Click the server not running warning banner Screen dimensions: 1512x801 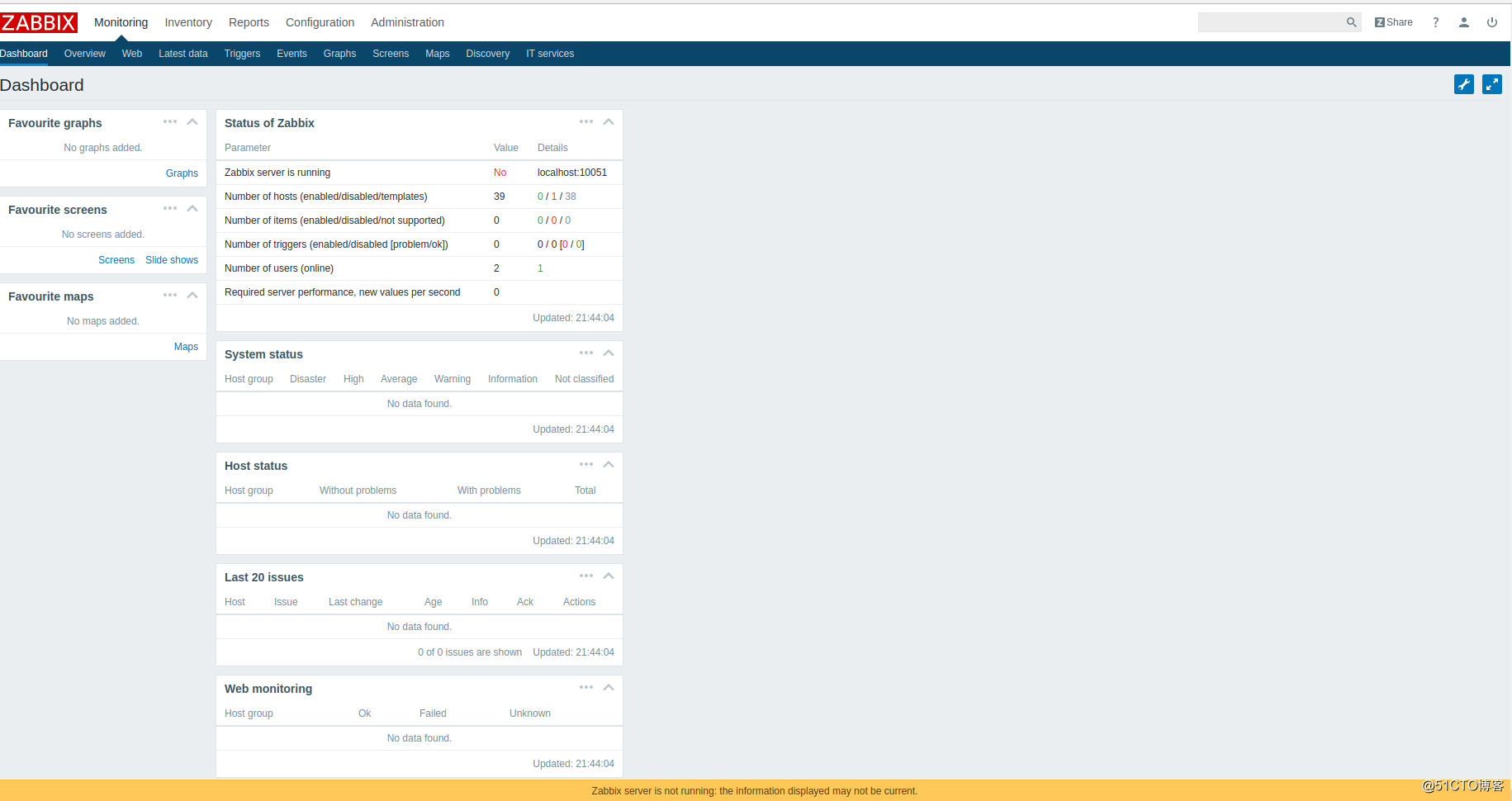755,790
